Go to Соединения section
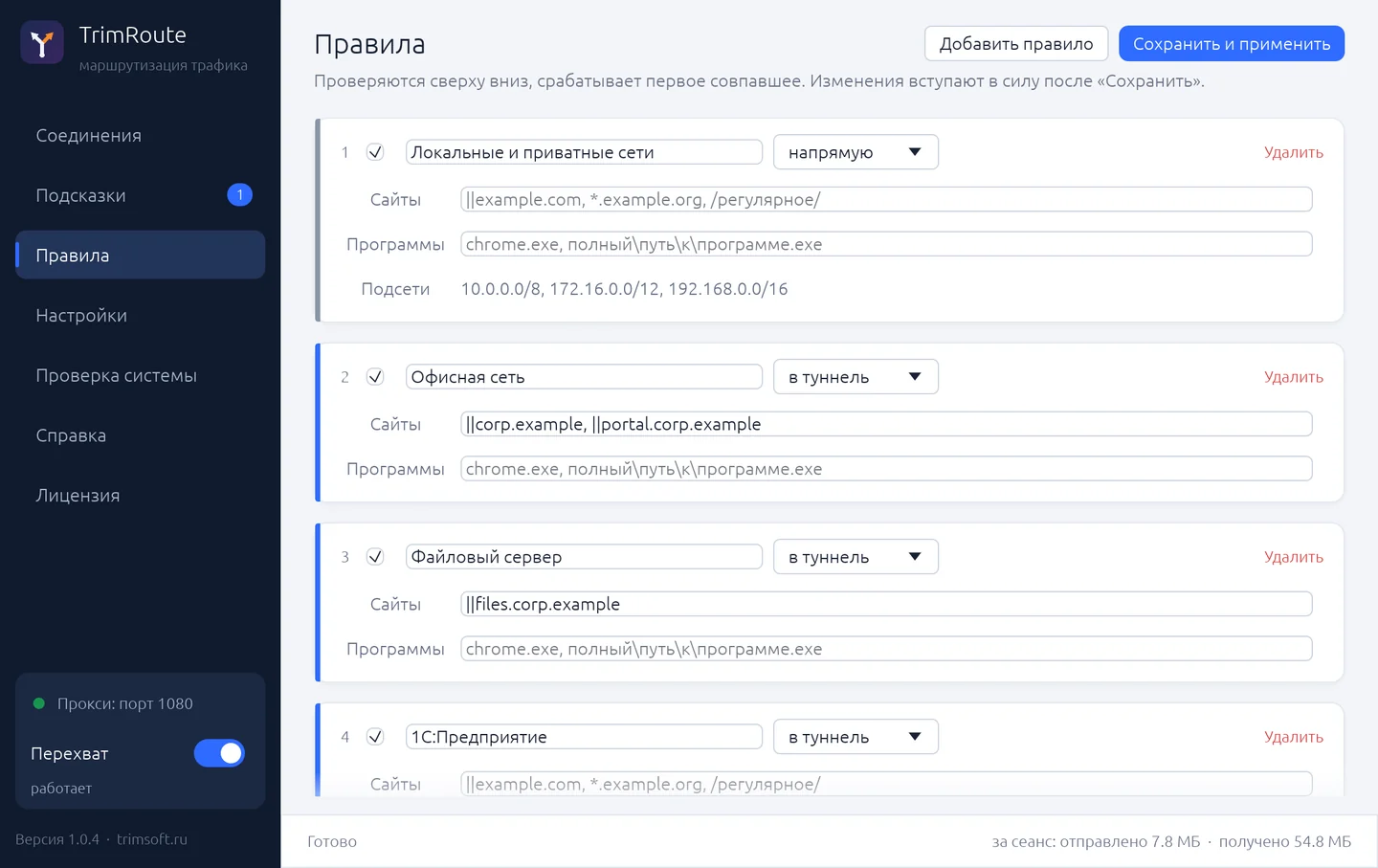 140,136
